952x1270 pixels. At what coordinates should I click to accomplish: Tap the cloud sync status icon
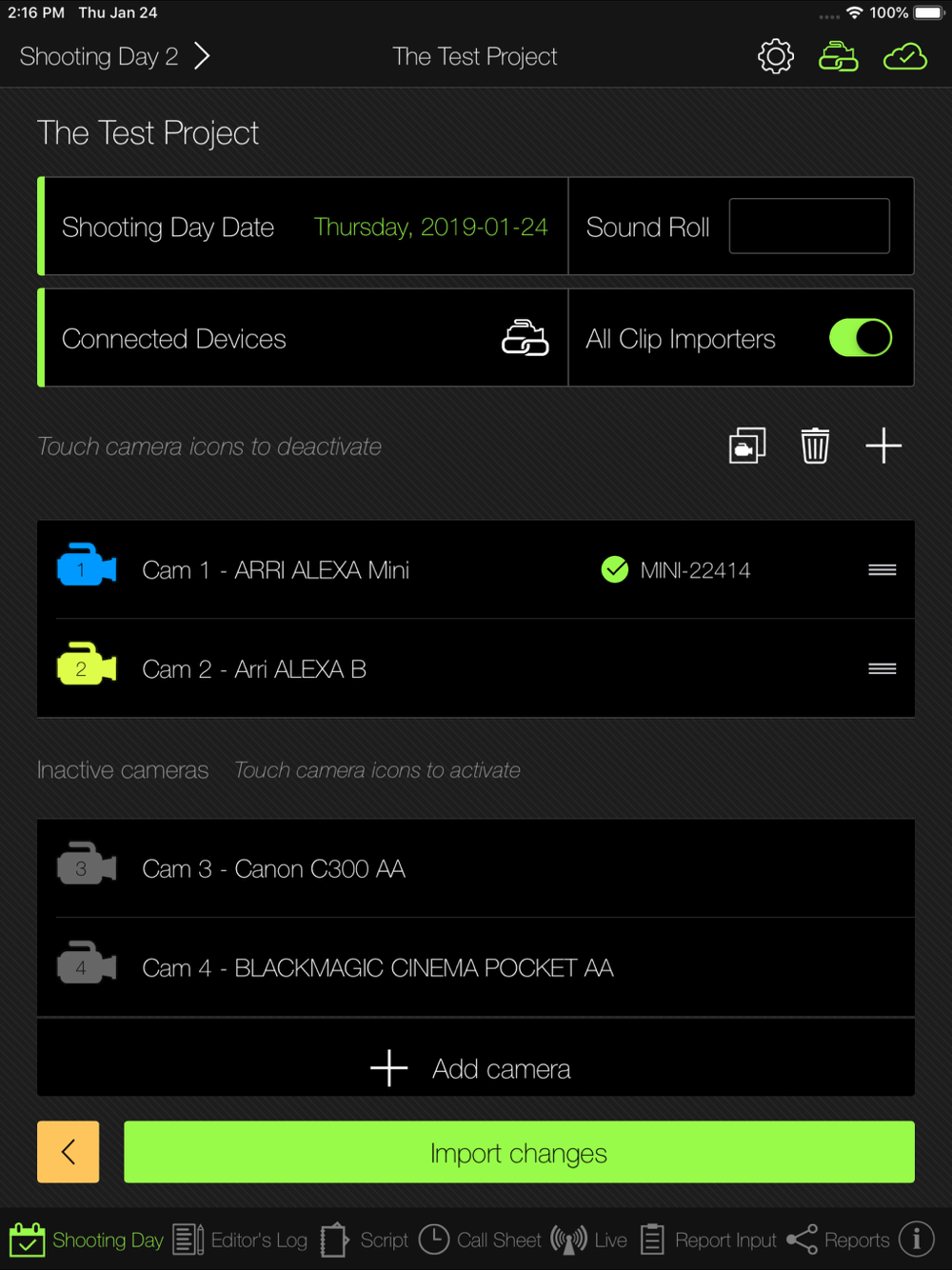click(905, 57)
